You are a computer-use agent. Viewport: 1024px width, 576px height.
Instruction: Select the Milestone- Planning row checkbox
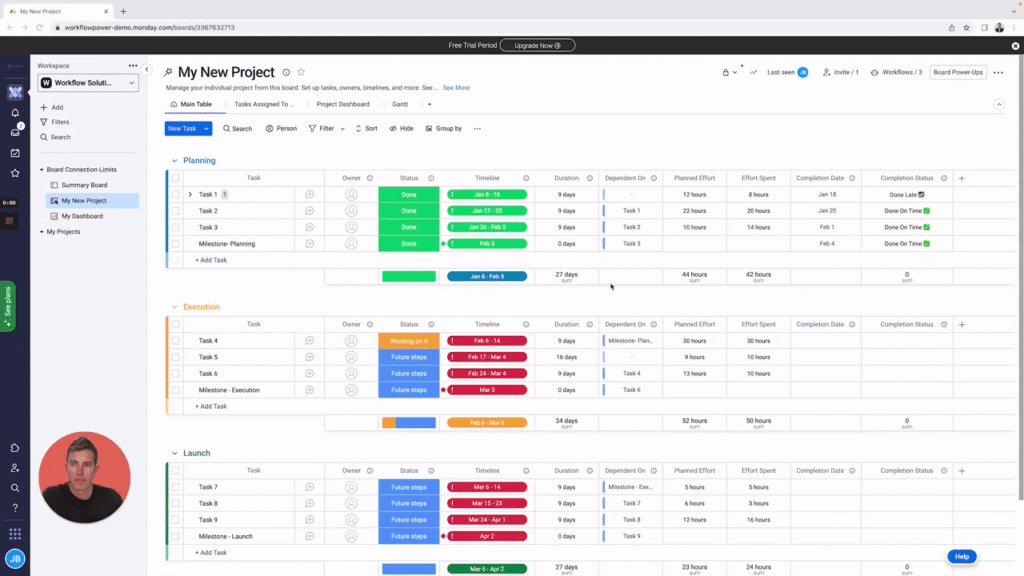pyautogui.click(x=176, y=244)
